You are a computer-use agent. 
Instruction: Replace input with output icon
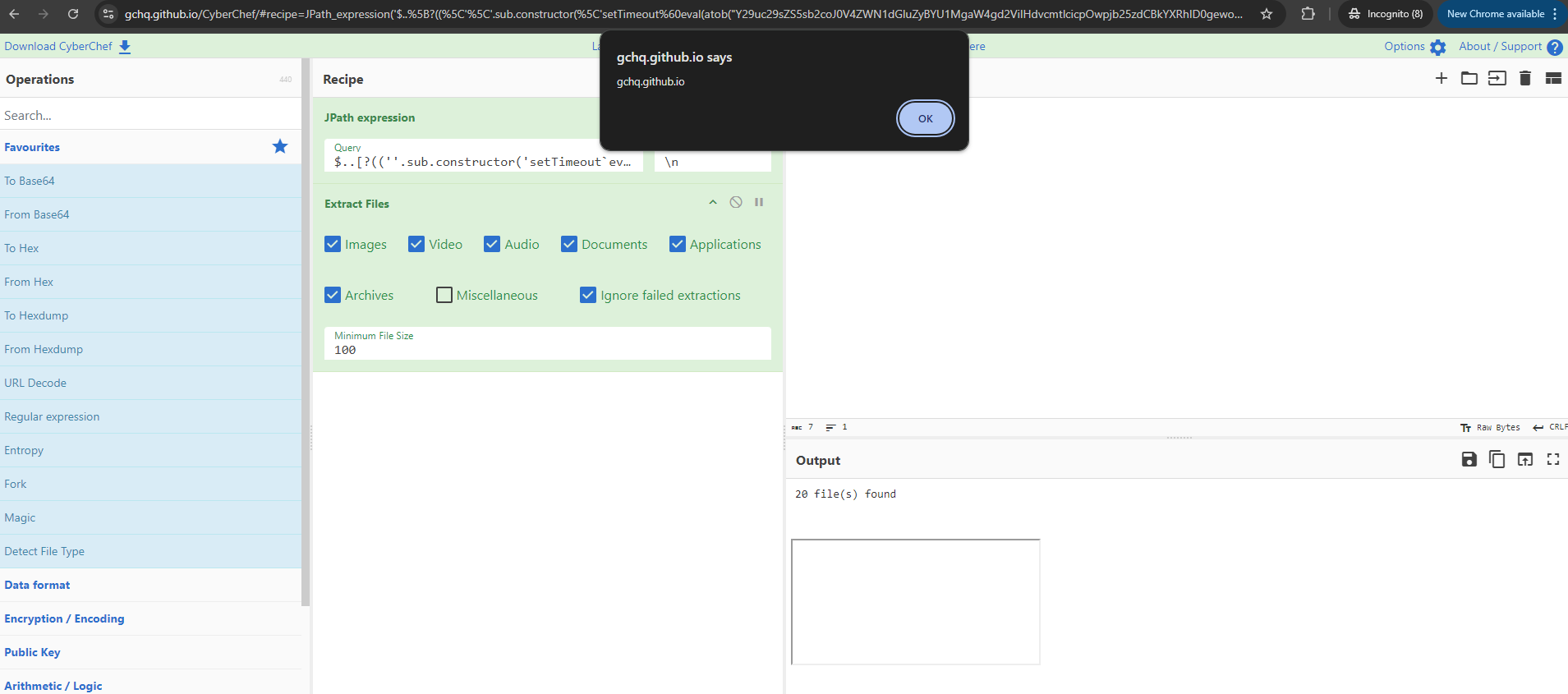point(1525,459)
